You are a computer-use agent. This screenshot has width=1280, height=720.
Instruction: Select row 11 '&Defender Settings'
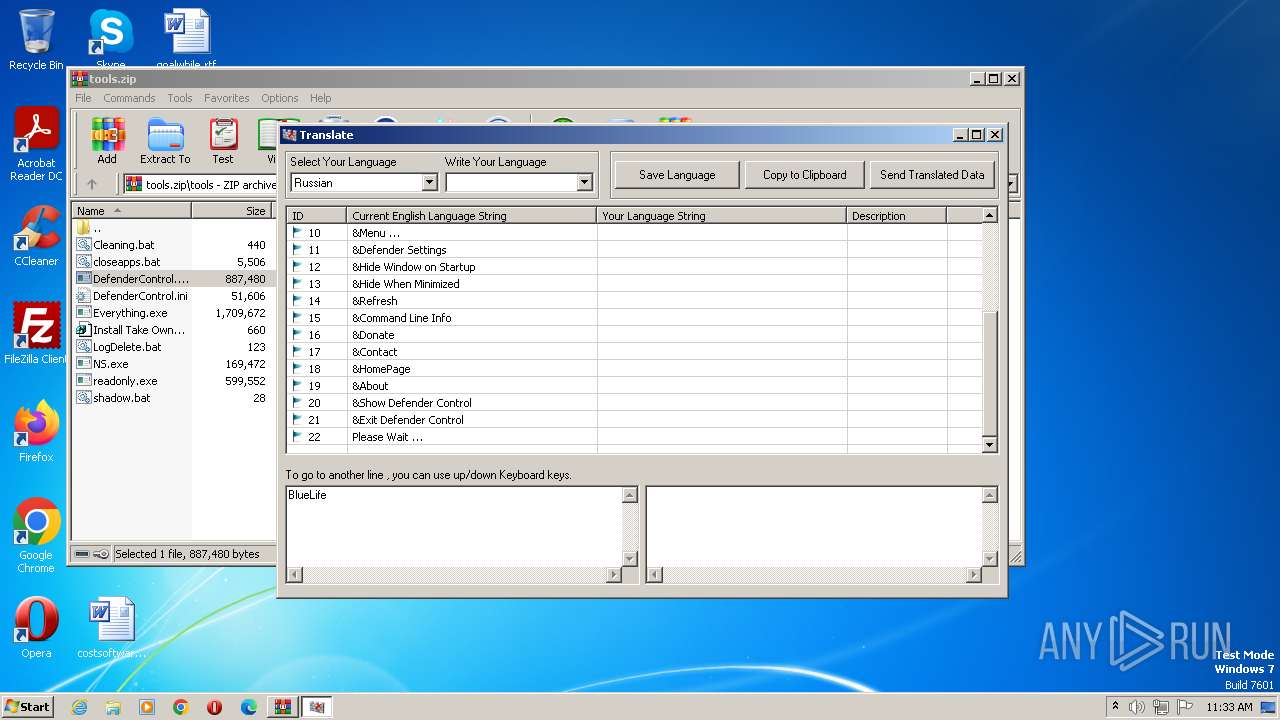point(634,250)
